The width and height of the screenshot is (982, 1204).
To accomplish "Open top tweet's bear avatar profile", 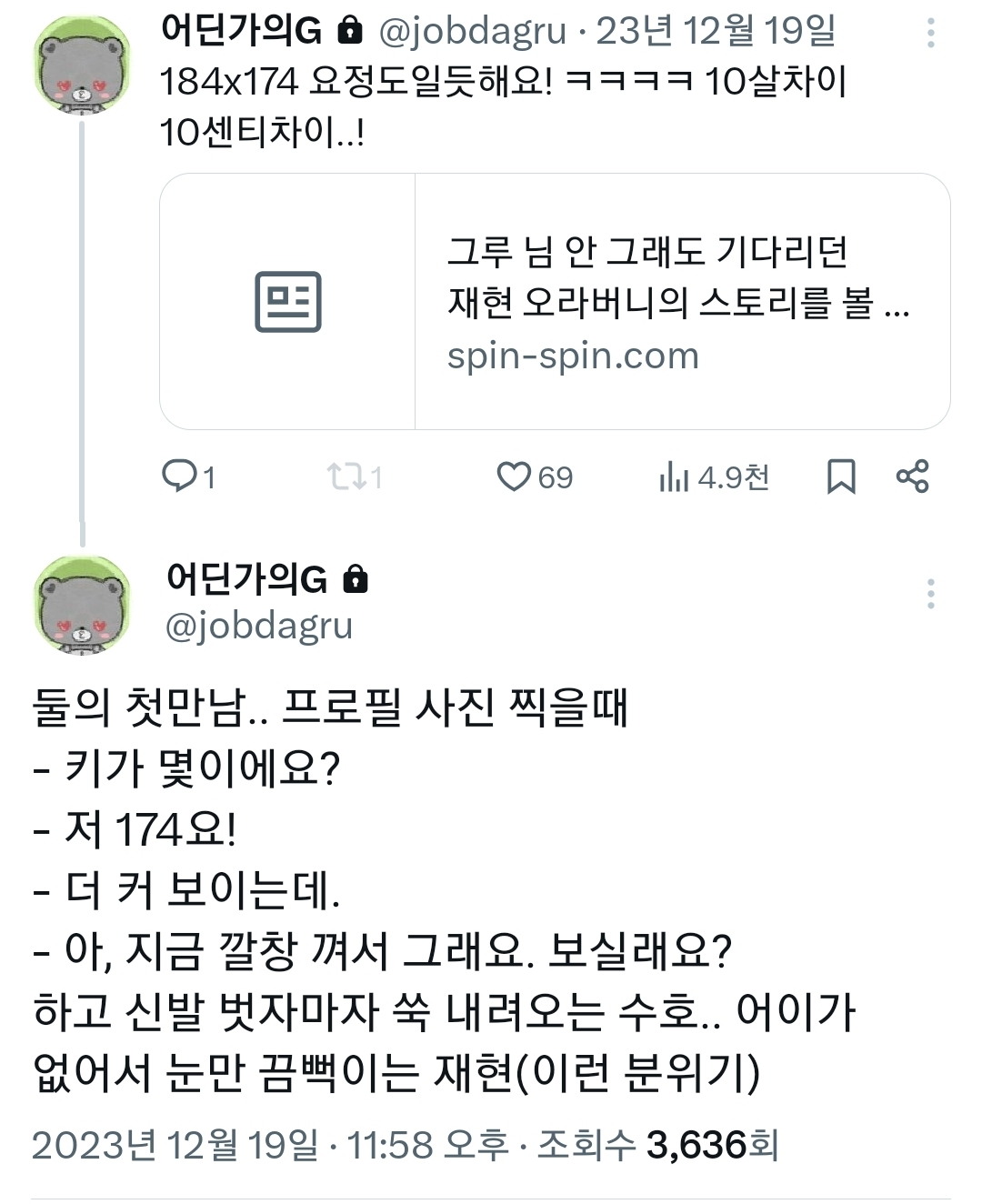I will pyautogui.click(x=82, y=65).
